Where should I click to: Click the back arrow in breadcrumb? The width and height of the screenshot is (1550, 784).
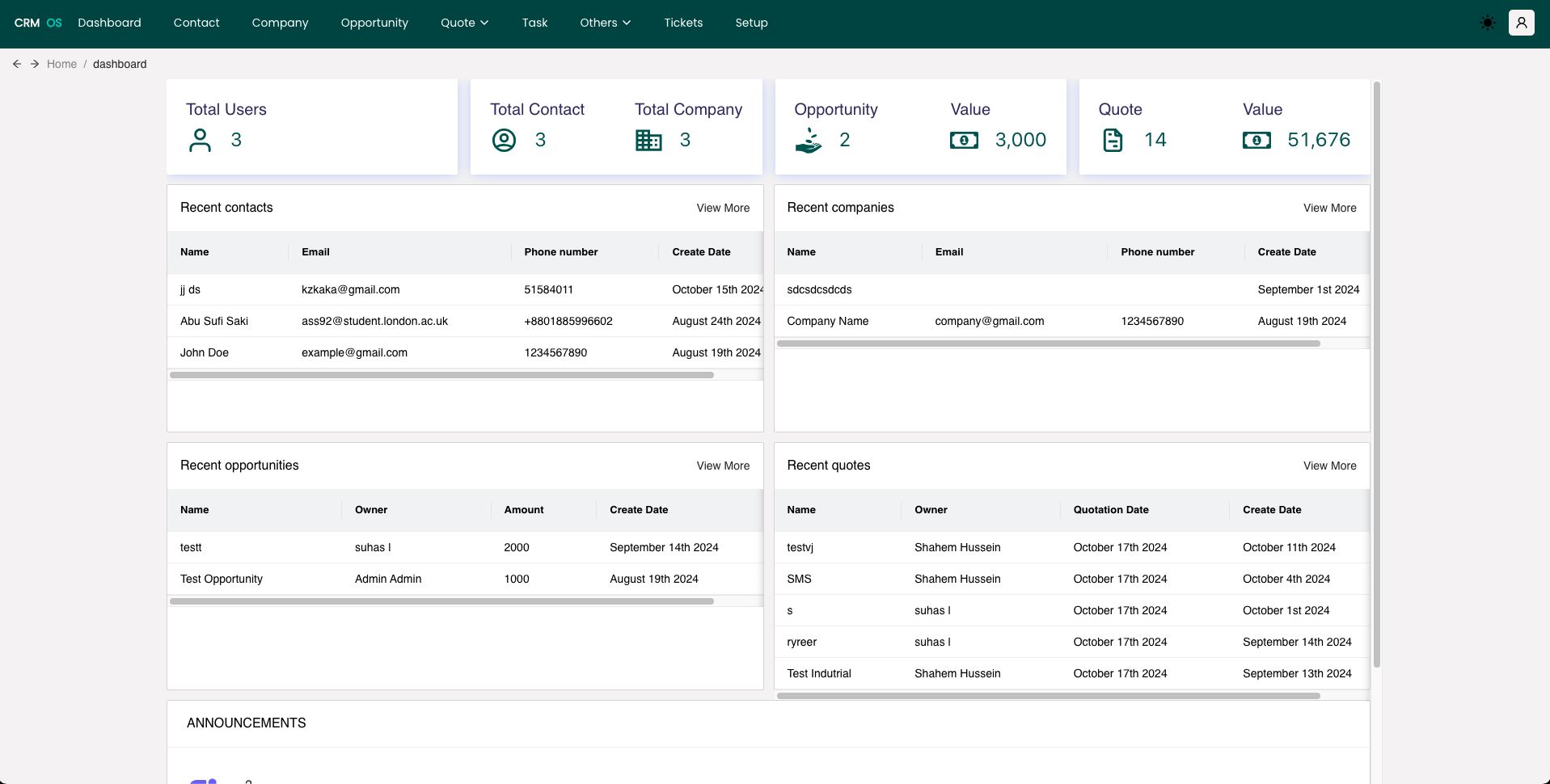tap(17, 64)
